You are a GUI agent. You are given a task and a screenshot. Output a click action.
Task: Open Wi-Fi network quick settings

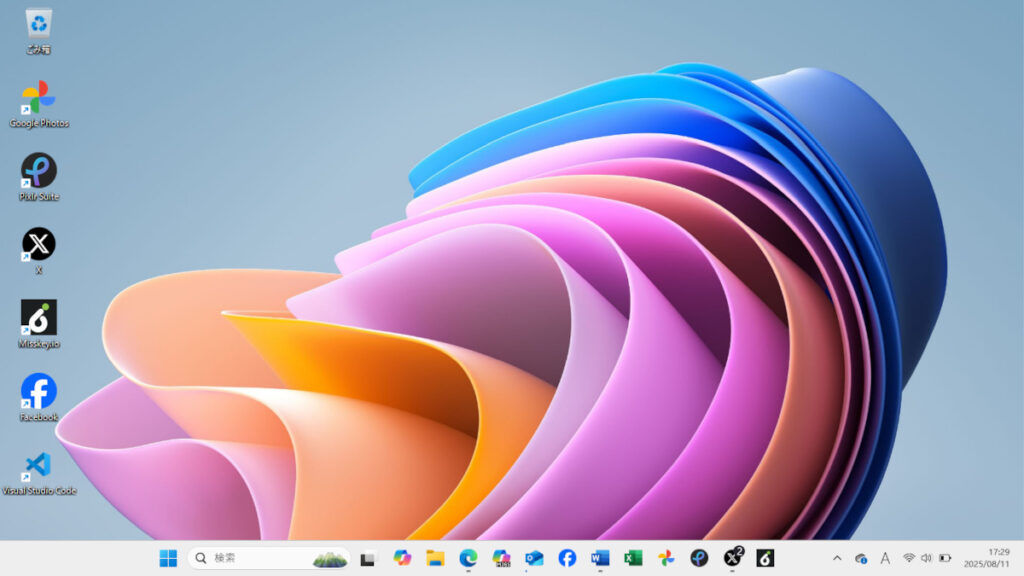tap(908, 558)
